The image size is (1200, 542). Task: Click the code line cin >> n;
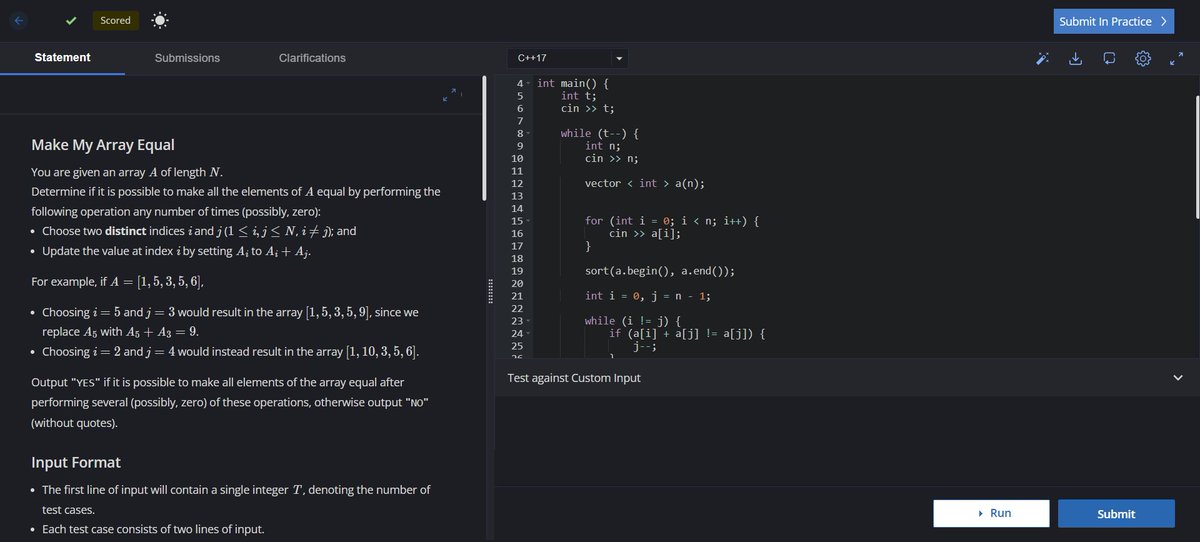(x=612, y=158)
